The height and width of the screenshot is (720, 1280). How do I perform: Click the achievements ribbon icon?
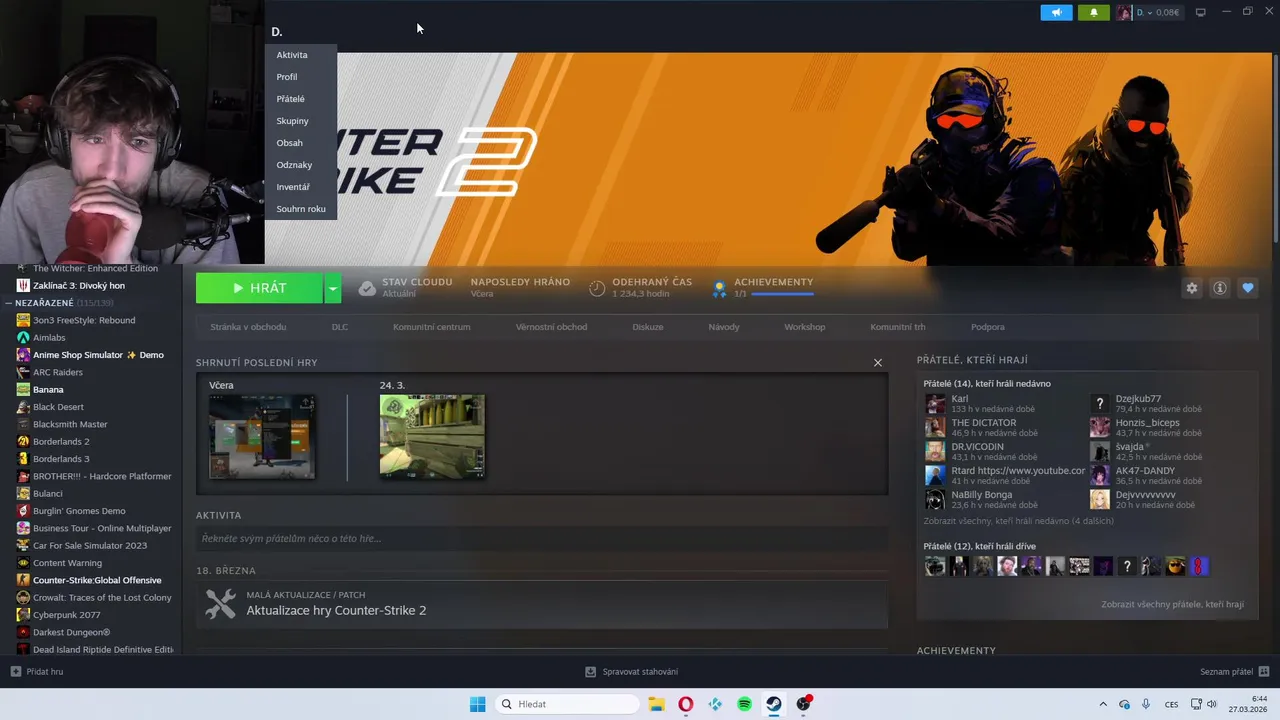click(719, 289)
